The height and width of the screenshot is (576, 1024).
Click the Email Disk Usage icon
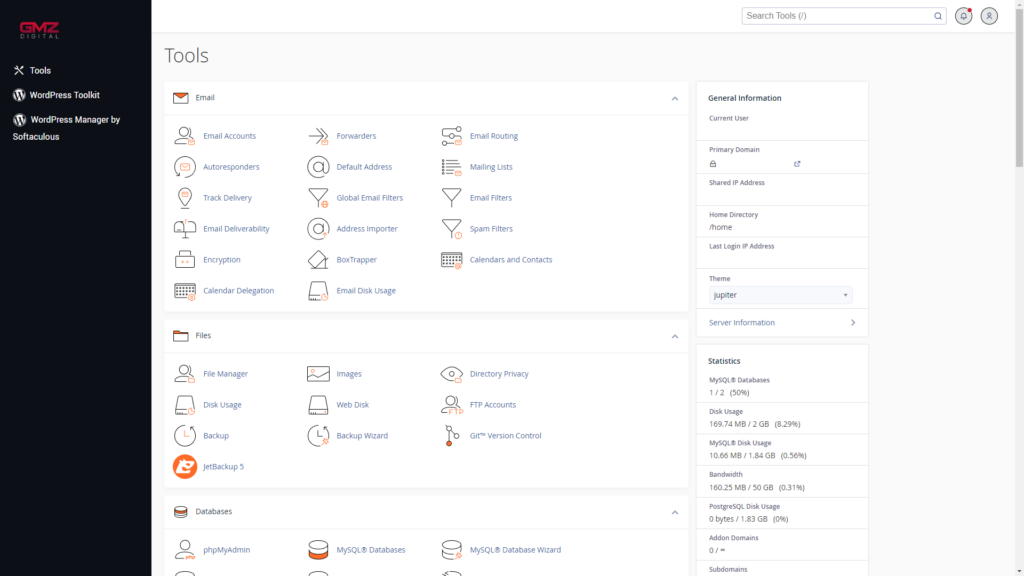click(318, 291)
